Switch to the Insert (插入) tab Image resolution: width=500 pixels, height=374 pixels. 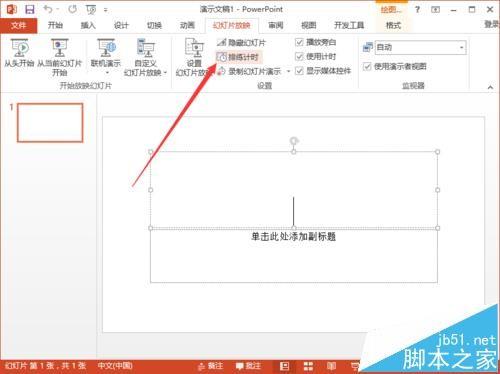tap(88, 25)
